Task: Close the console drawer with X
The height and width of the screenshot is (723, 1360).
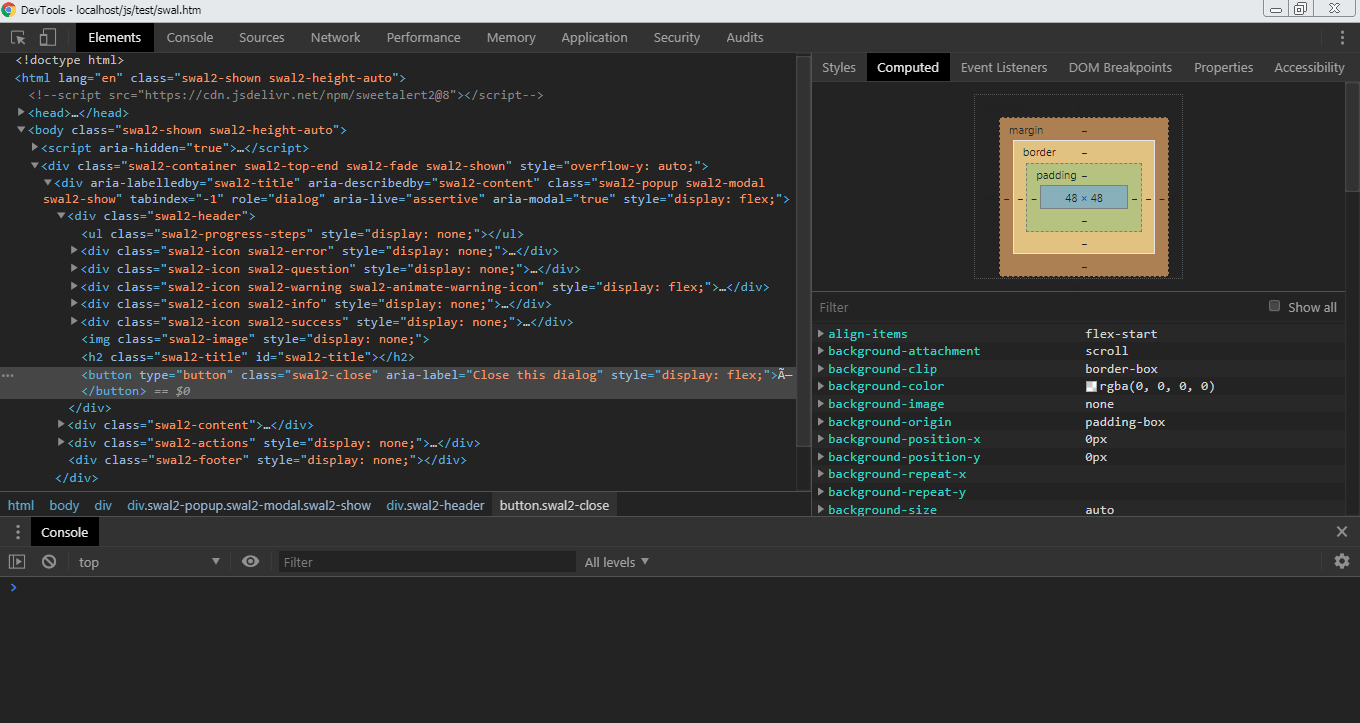Action: click(x=1342, y=532)
